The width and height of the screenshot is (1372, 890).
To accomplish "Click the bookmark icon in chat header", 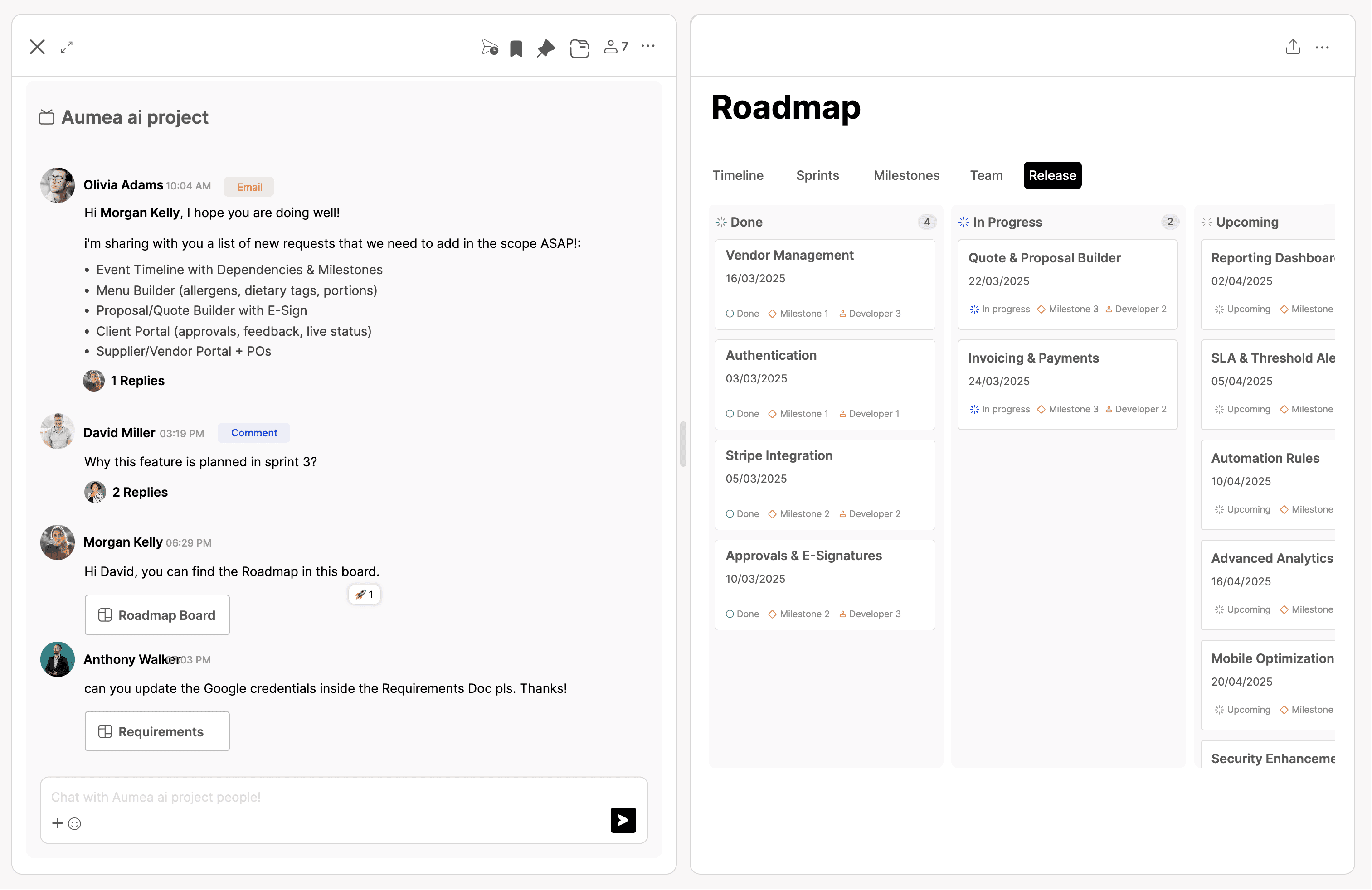I will pos(516,48).
